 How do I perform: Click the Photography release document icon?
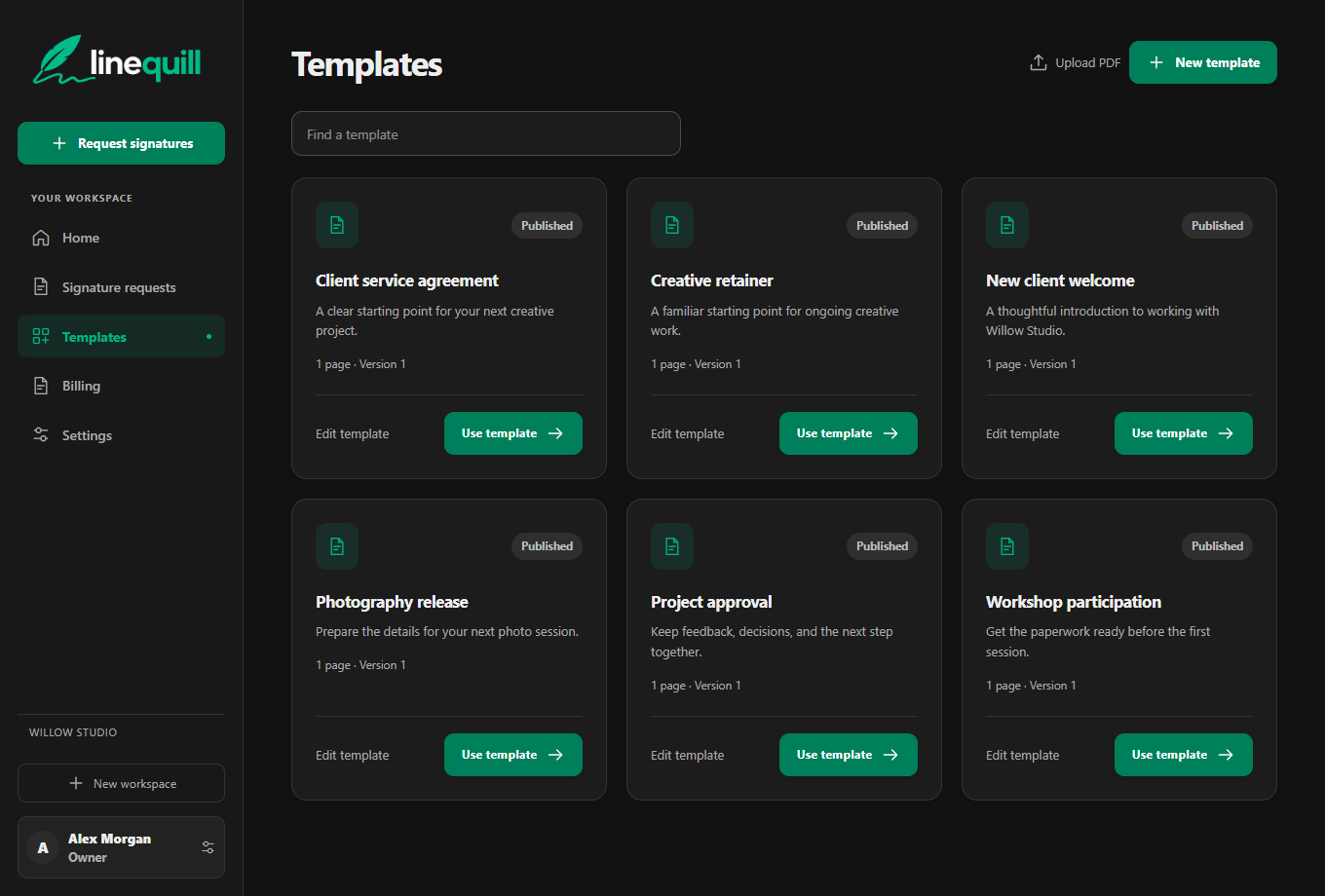337,546
